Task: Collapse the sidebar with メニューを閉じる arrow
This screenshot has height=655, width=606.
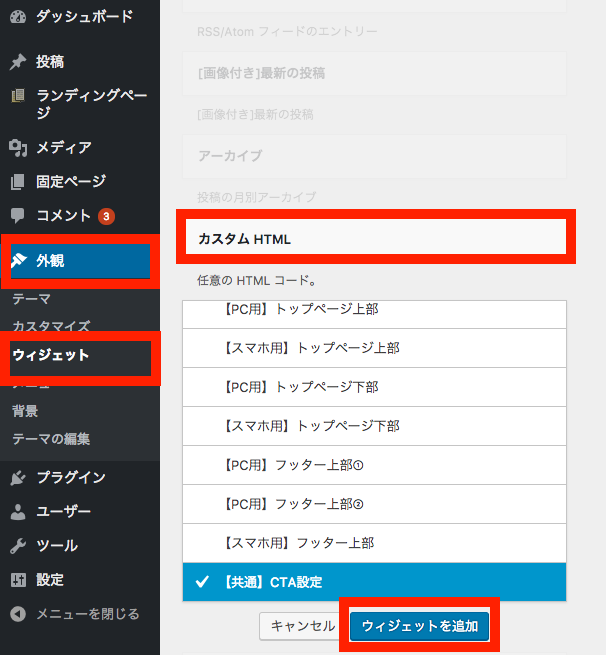Action: click(18, 614)
